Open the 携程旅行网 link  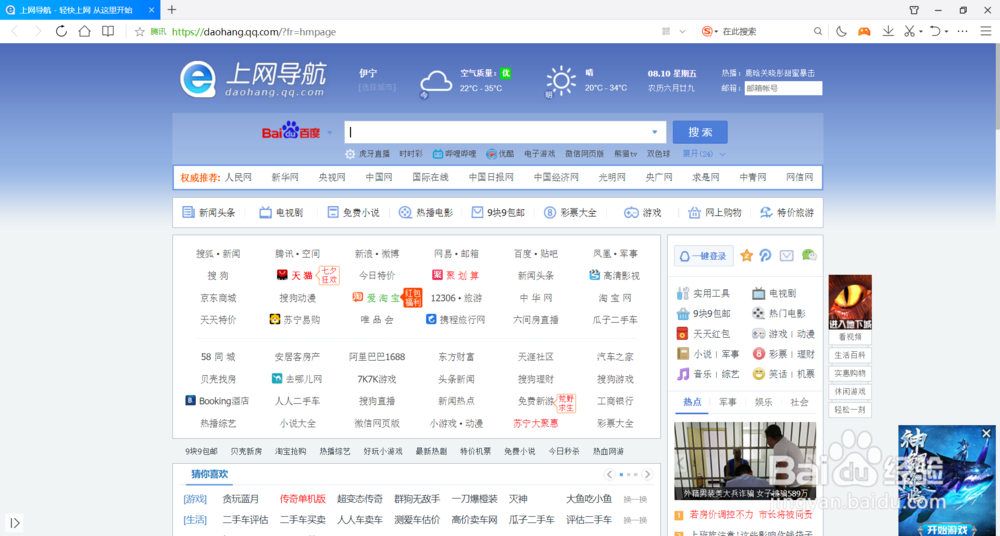coord(456,319)
